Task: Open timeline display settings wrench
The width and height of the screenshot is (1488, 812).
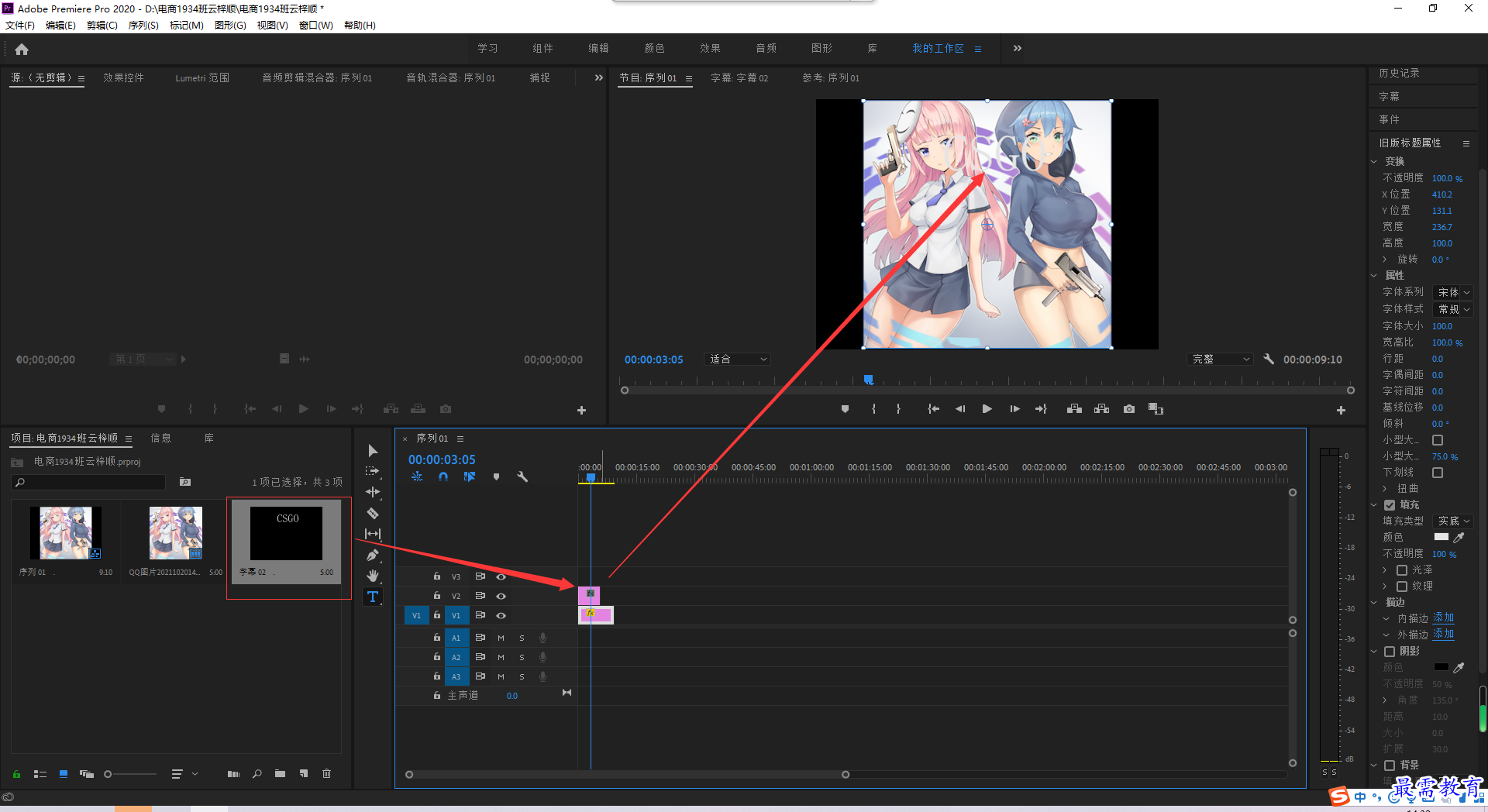Action: pos(522,477)
